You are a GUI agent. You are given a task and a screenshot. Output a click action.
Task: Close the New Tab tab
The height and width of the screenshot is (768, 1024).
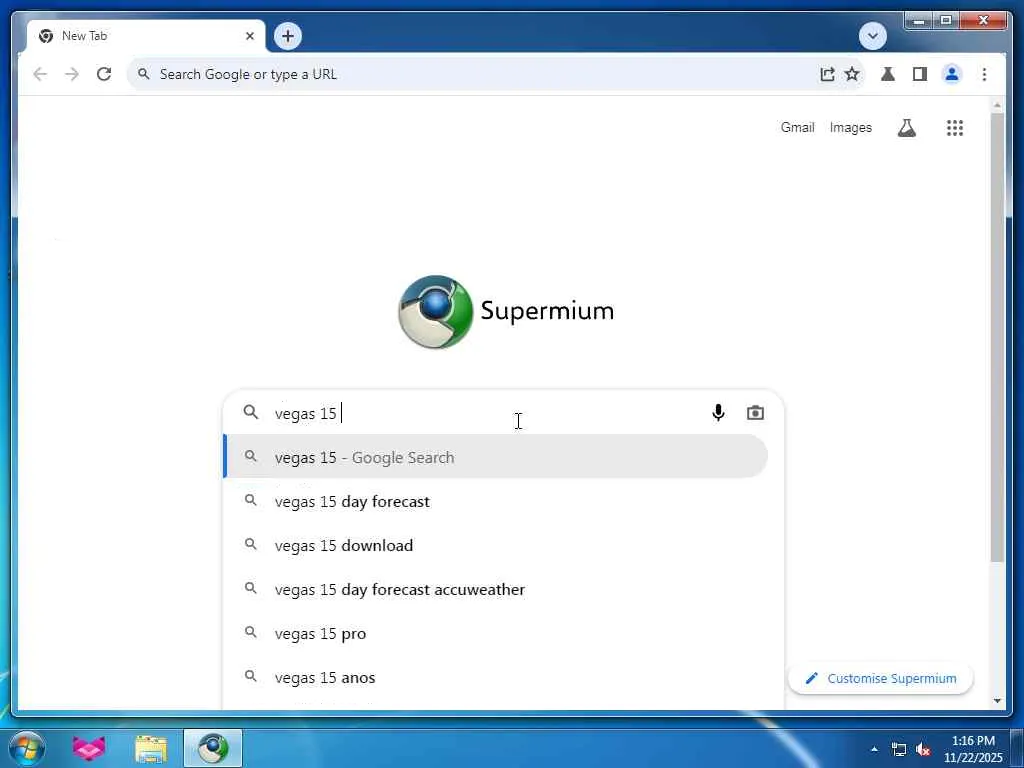[249, 36]
